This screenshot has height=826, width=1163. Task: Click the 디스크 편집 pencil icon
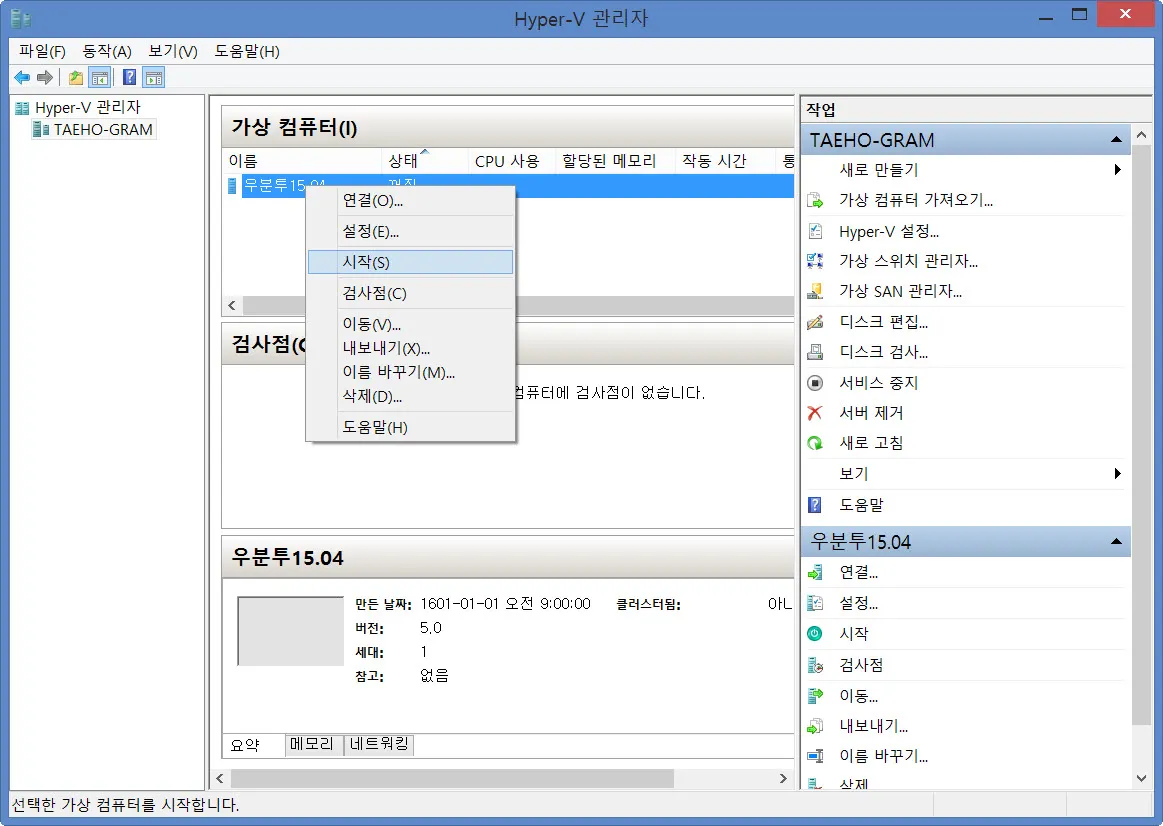[815, 322]
